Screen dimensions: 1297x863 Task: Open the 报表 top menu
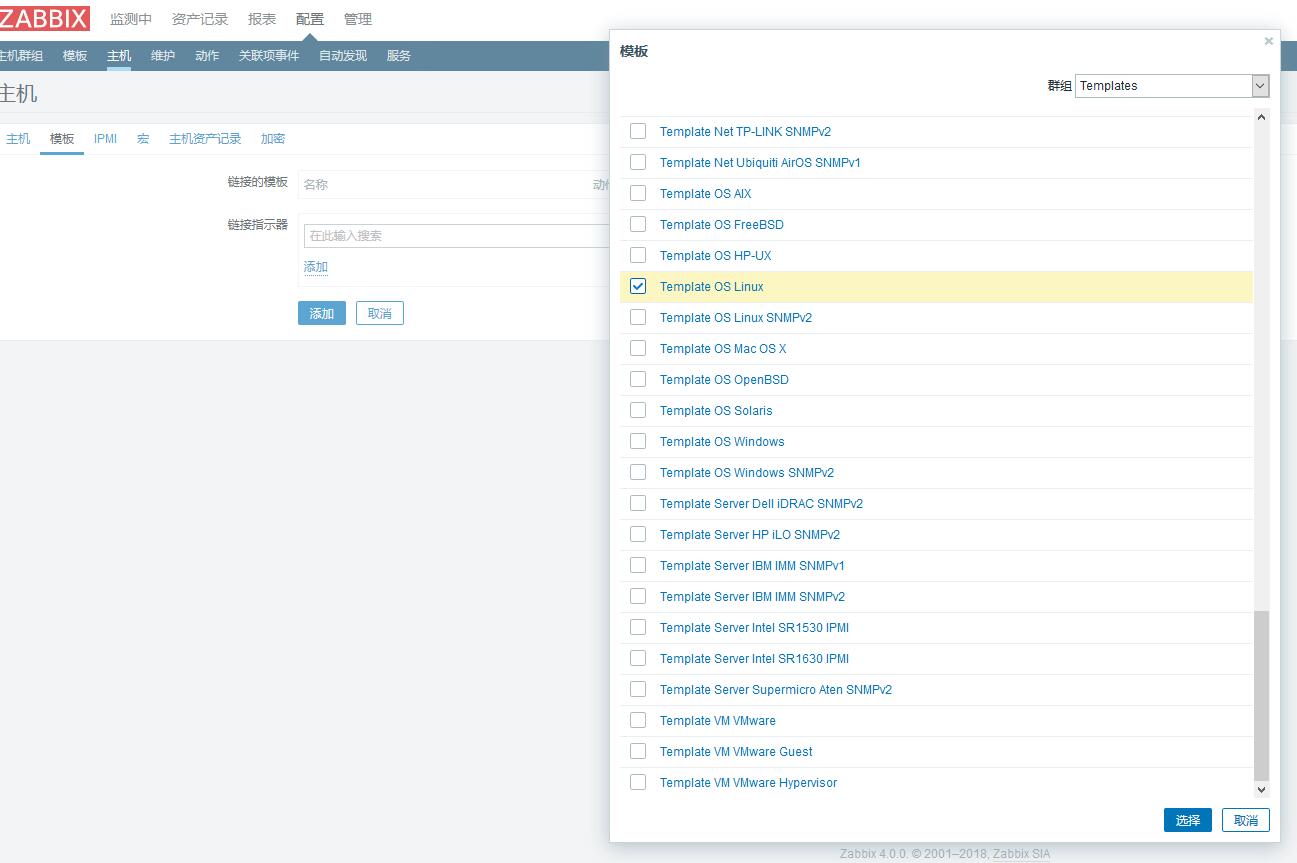point(262,19)
